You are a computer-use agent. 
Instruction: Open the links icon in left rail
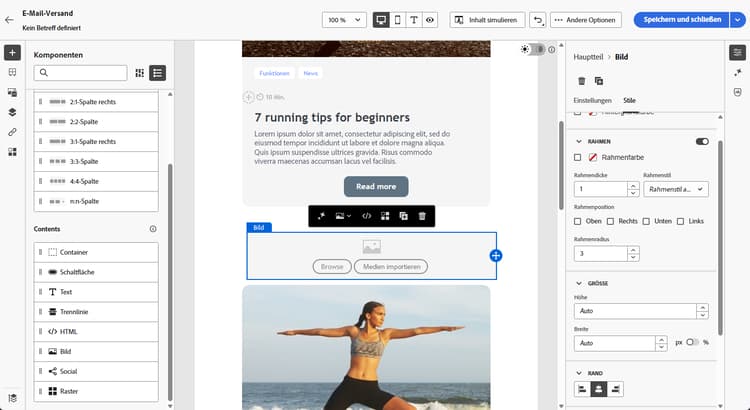[x=12, y=132]
